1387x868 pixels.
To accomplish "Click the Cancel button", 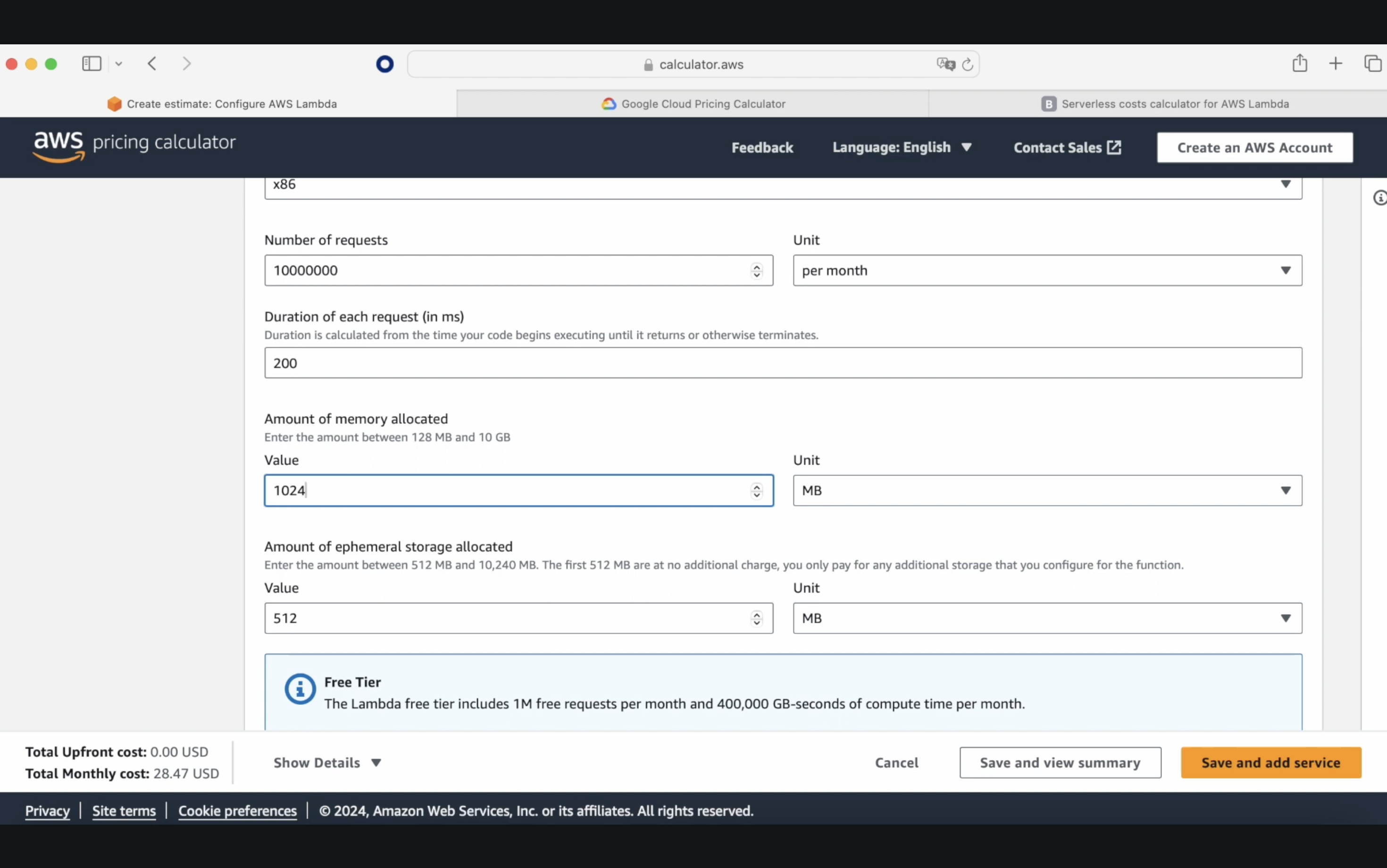I will [896, 762].
